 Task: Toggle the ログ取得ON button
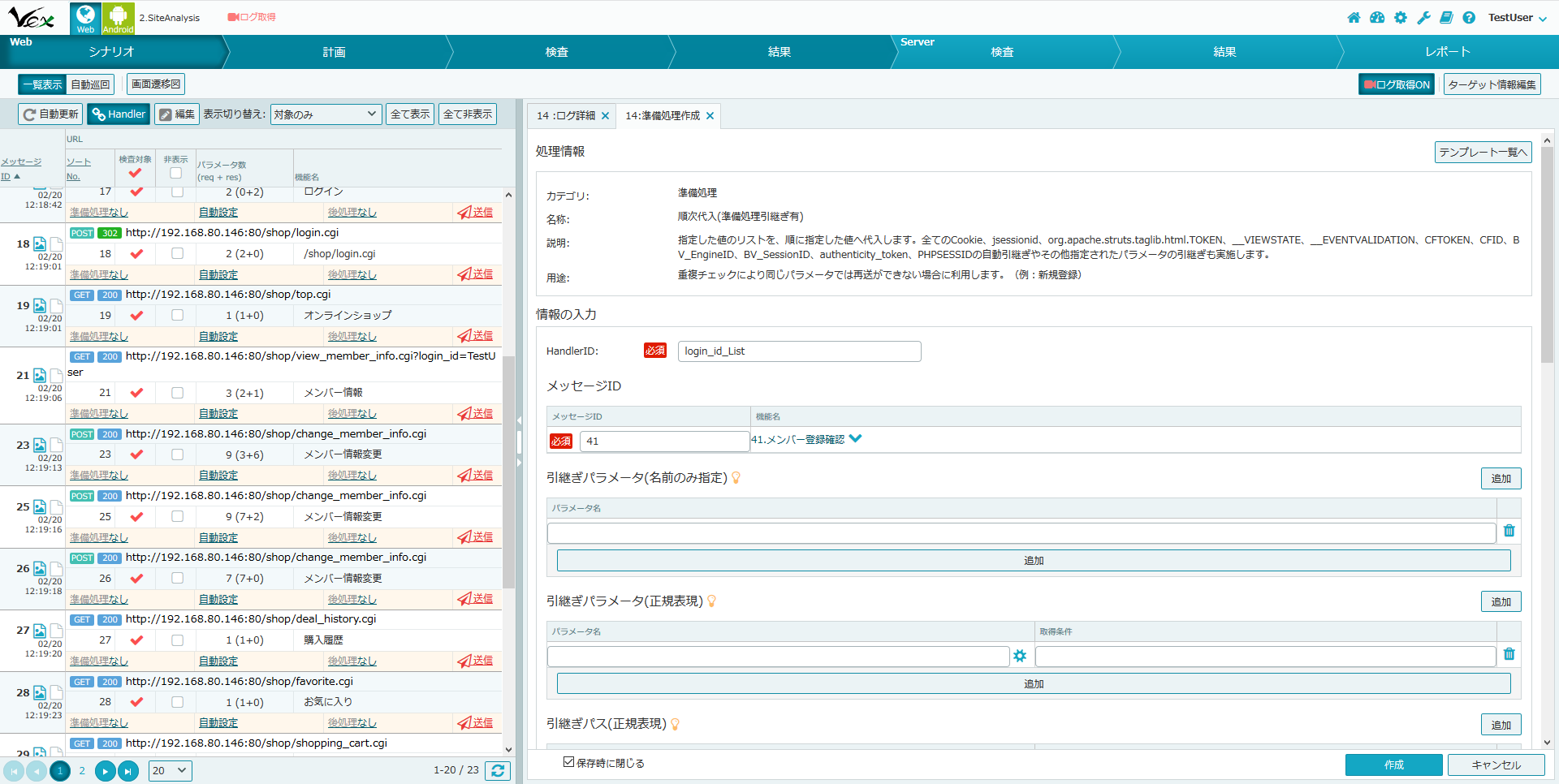pos(1397,84)
